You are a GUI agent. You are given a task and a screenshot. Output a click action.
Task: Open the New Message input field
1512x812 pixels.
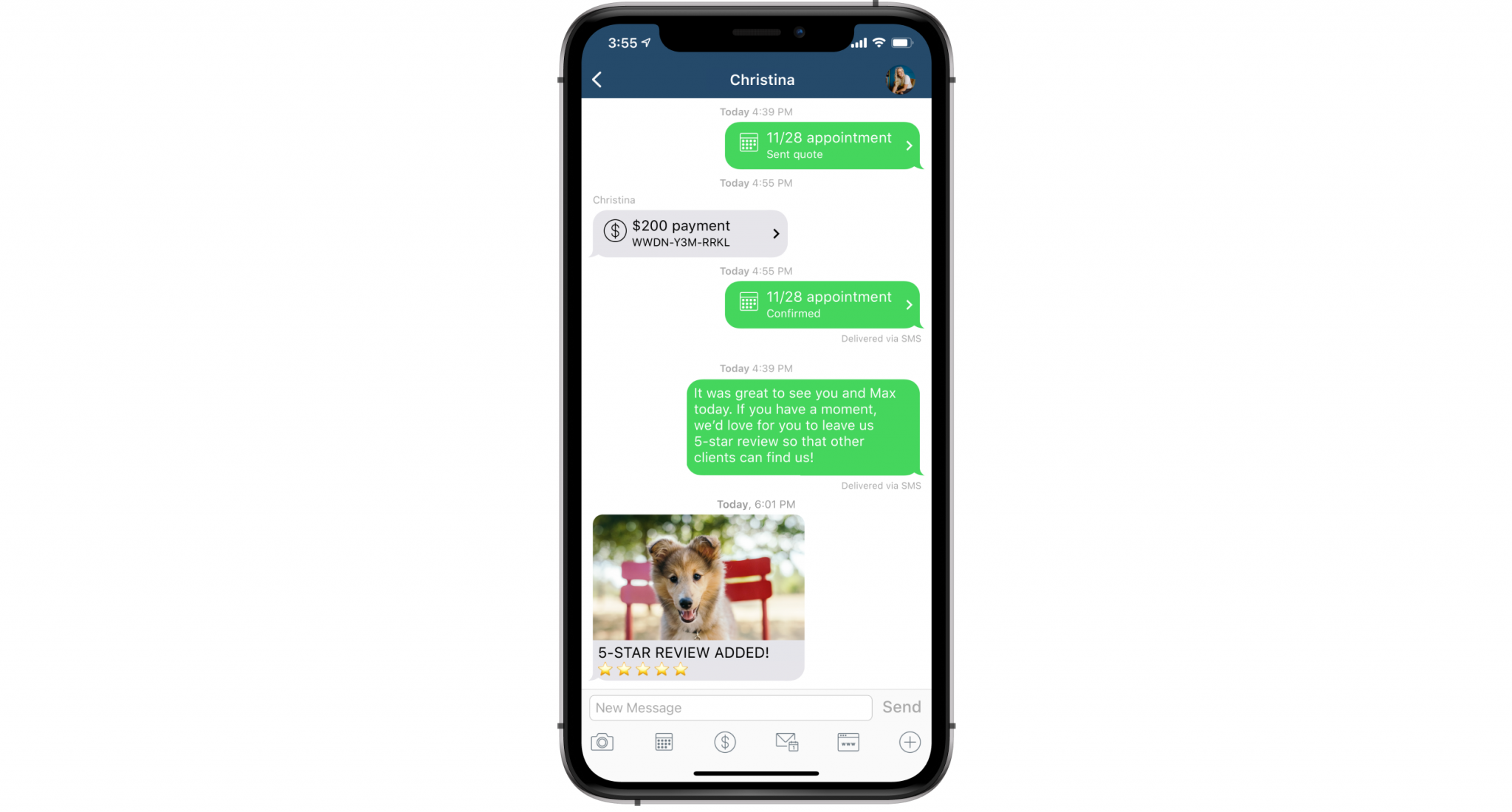730,707
